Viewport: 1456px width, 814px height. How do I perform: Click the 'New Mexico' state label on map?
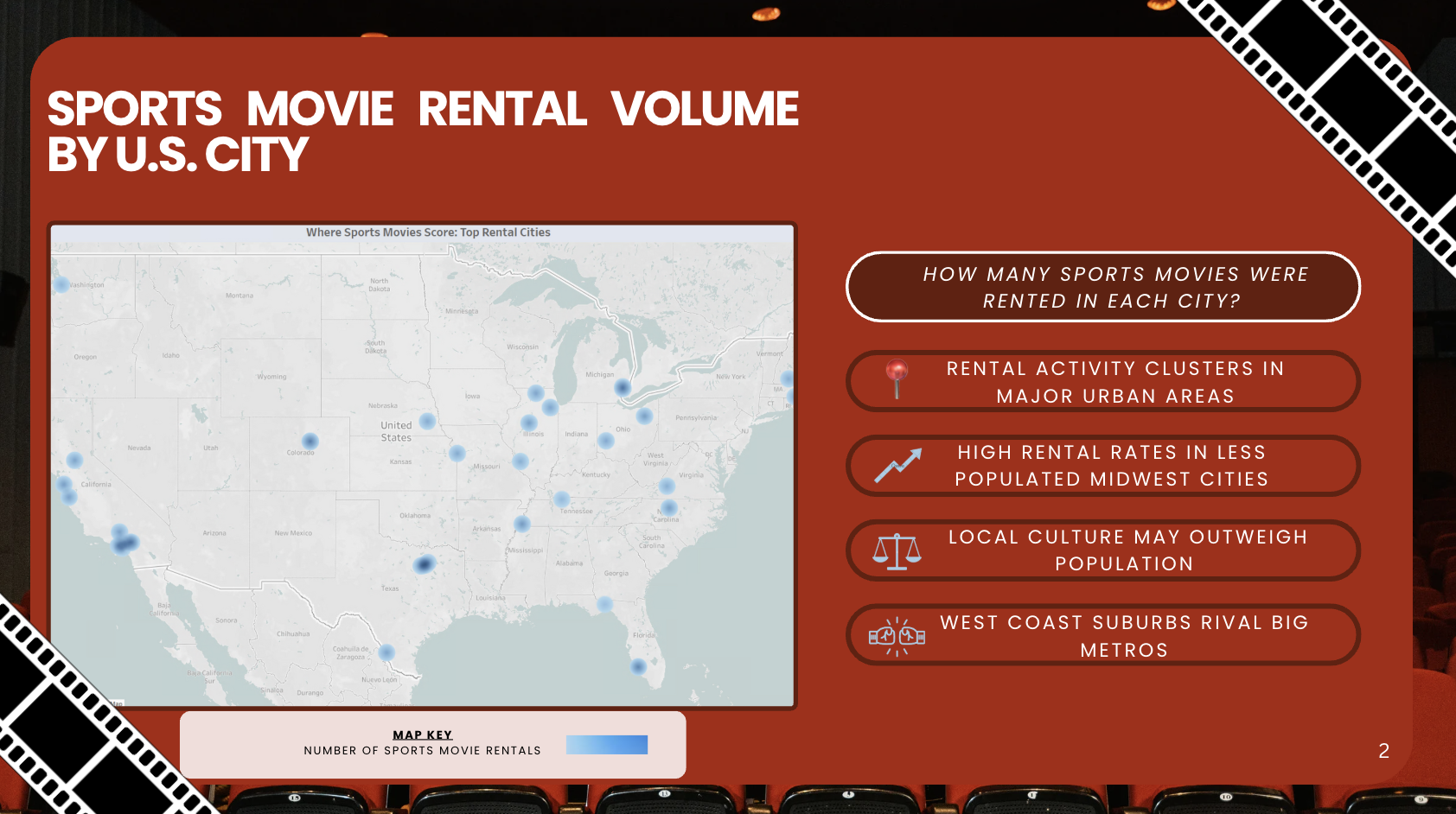pos(293,533)
